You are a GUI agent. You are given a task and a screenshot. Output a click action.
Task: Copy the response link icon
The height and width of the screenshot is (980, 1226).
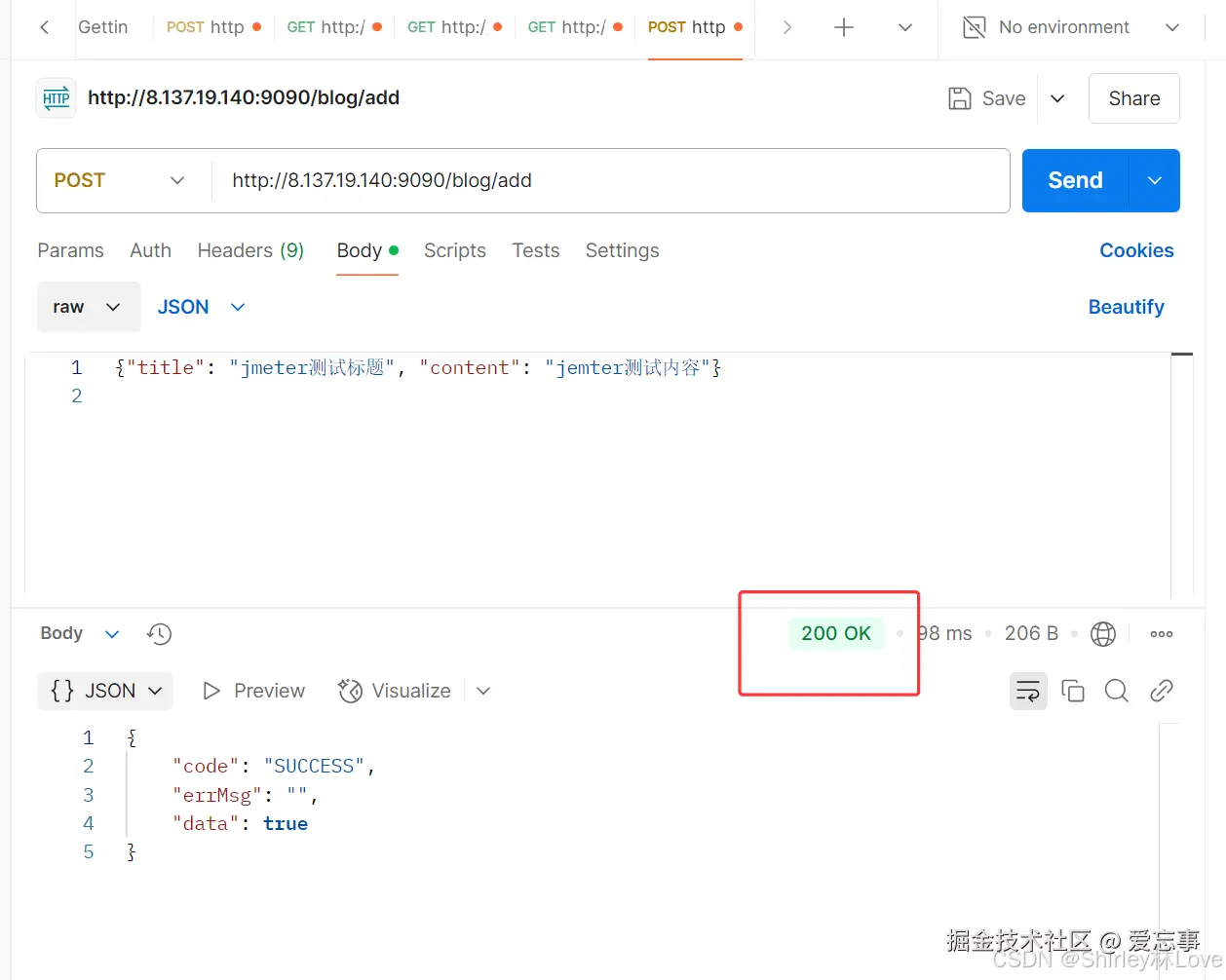click(x=1161, y=691)
